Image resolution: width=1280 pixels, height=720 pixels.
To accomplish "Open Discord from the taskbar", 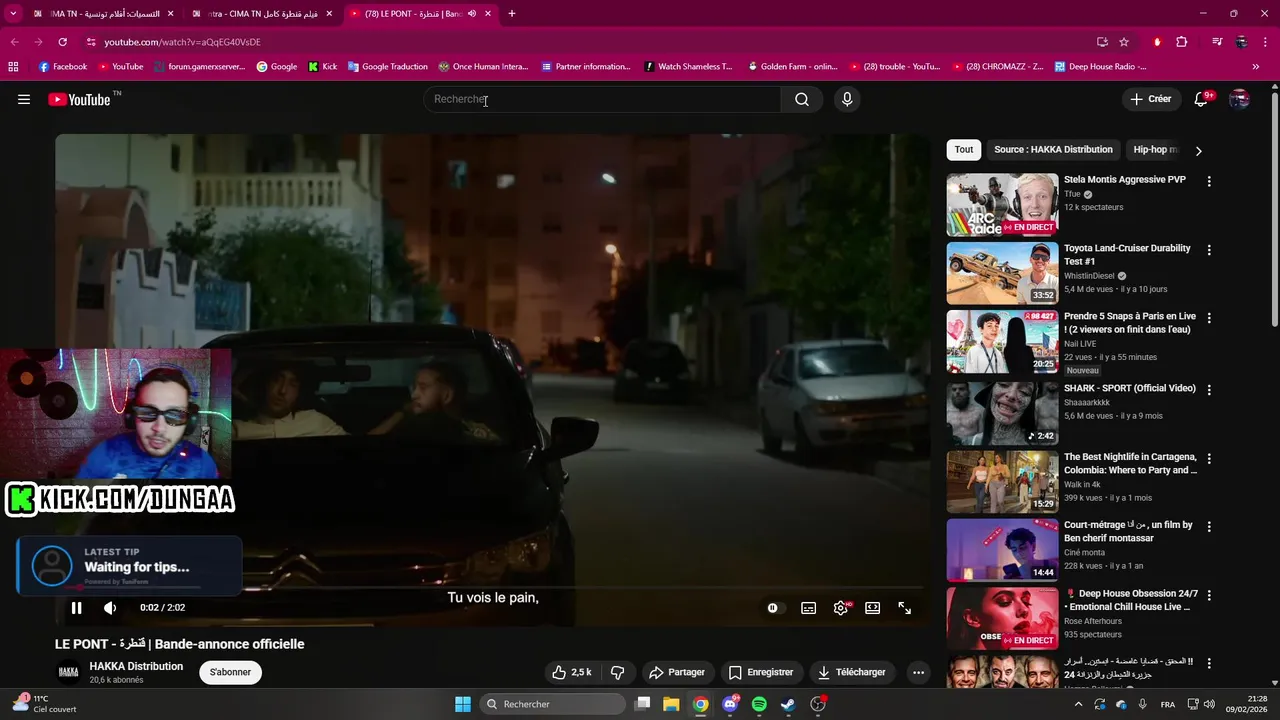I will (730, 704).
